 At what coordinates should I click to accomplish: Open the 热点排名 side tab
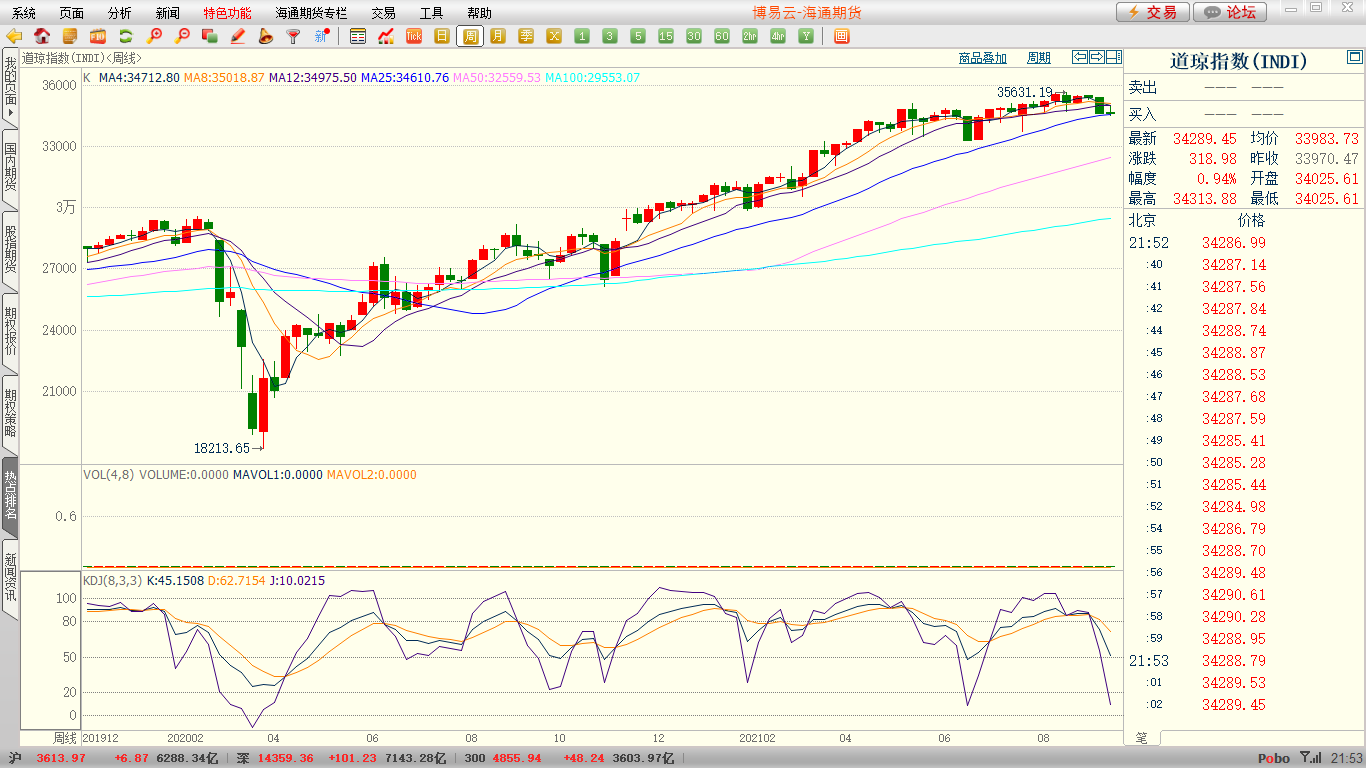pos(10,496)
